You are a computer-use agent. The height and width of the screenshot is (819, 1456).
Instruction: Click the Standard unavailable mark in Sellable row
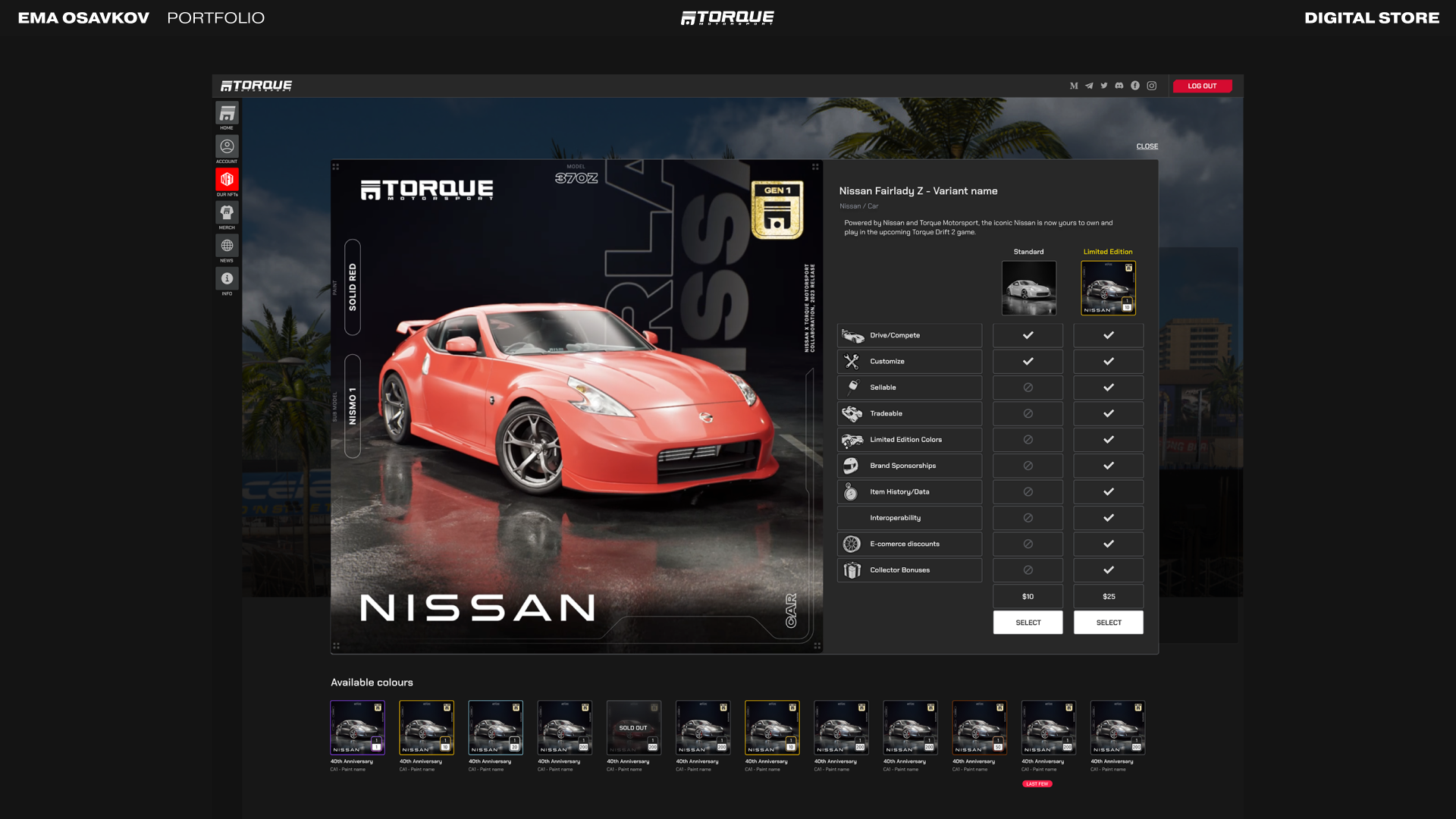(1028, 388)
